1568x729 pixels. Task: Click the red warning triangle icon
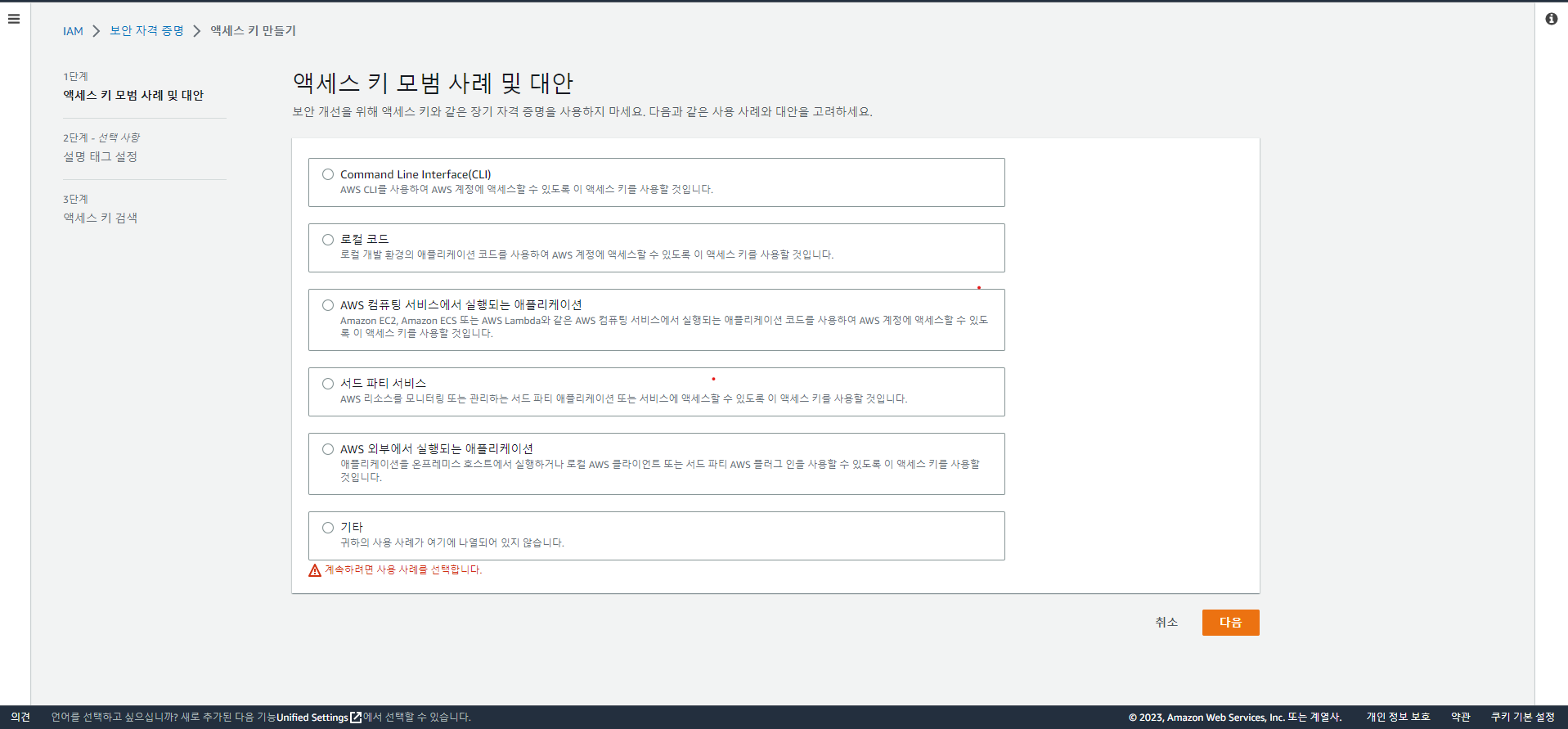[x=315, y=570]
